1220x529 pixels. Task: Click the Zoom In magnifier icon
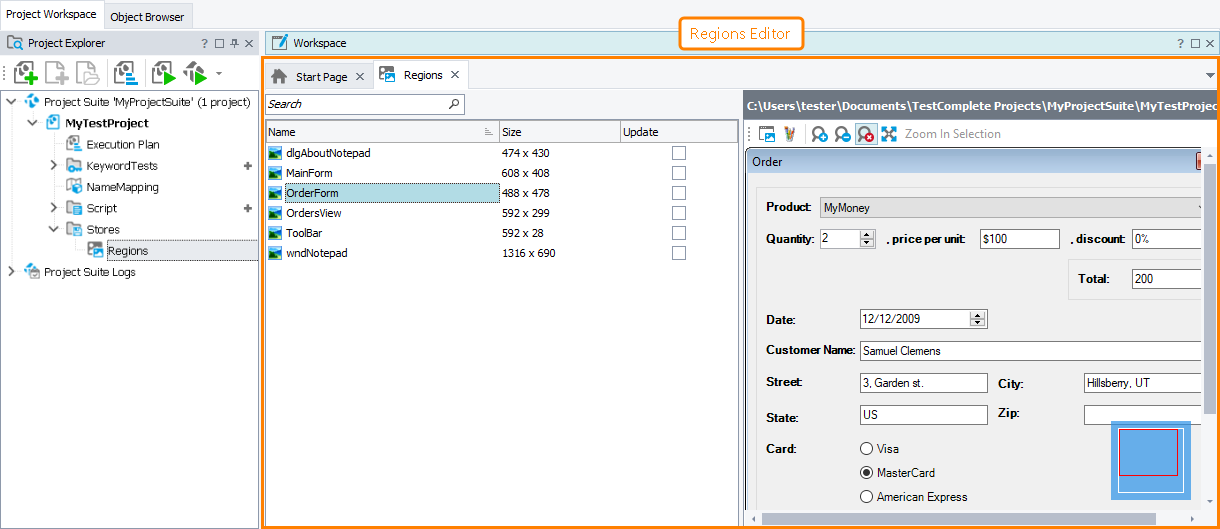pos(819,134)
